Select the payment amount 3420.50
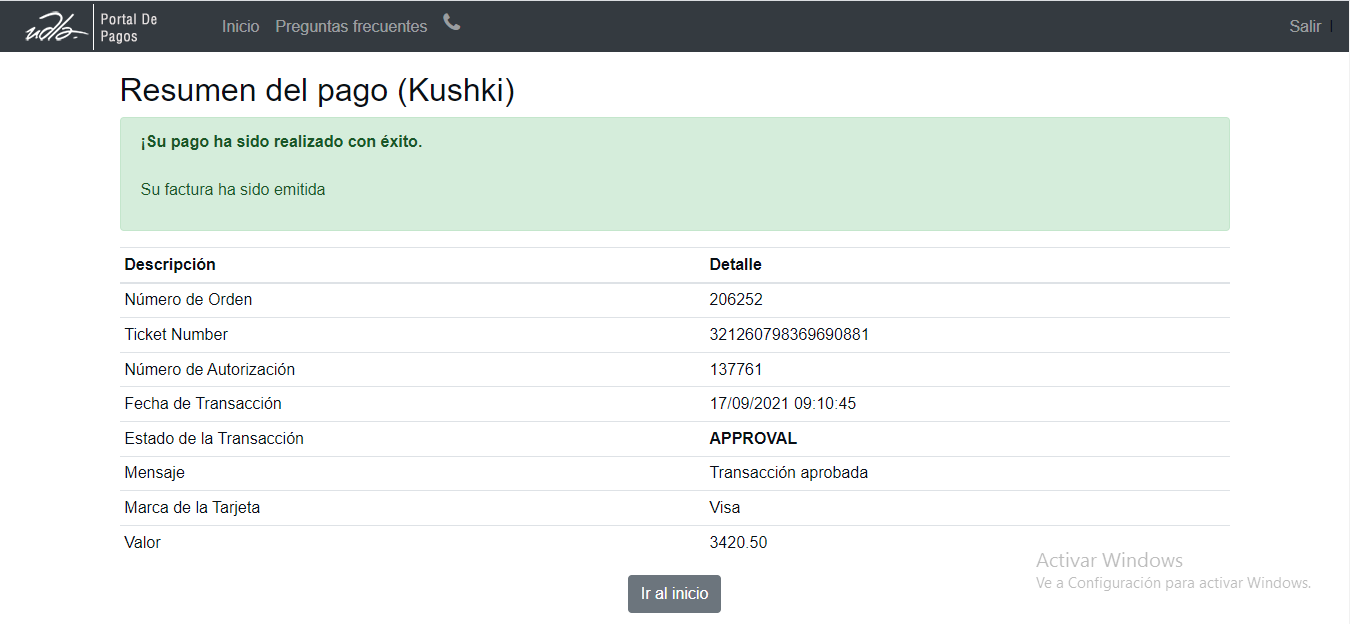This screenshot has width=1350, height=624. [x=738, y=543]
